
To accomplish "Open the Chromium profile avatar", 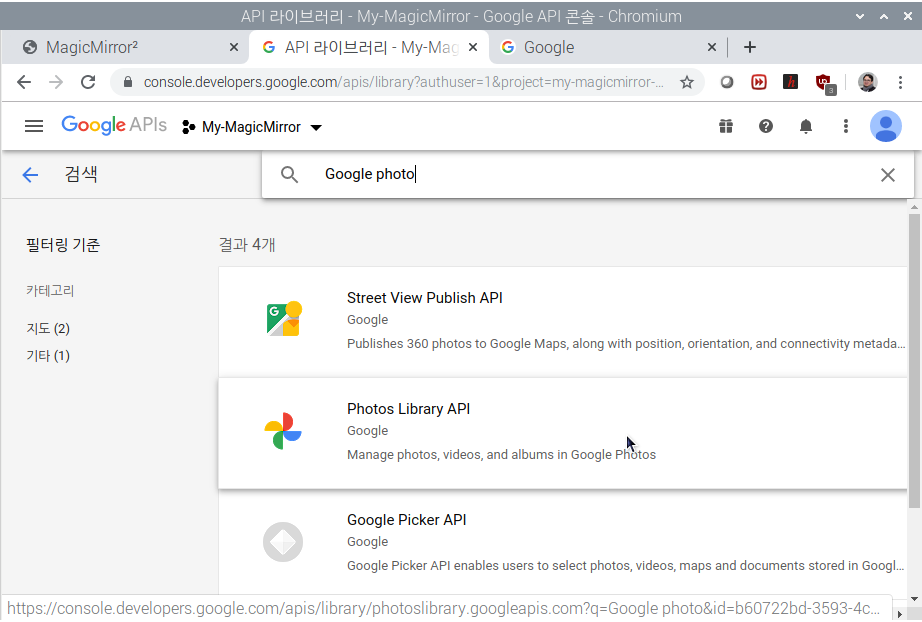I will coord(867,82).
